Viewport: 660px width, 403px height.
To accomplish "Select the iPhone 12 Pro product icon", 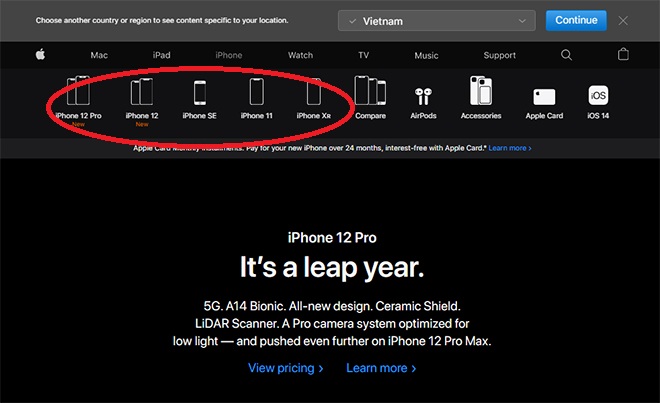I will click(x=78, y=91).
